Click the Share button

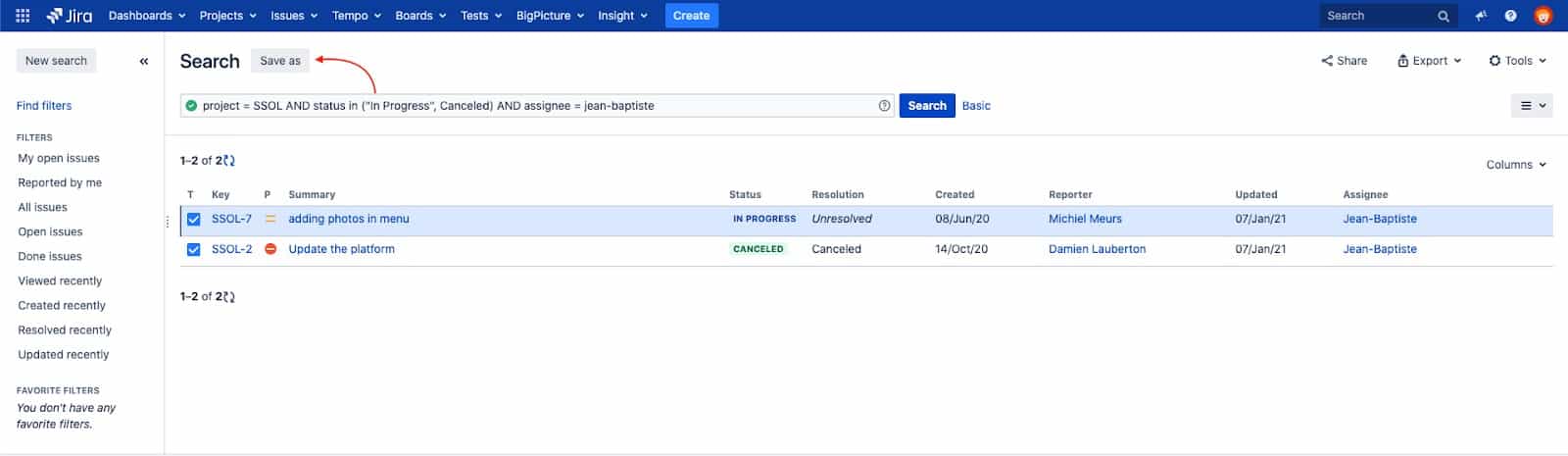click(x=1345, y=61)
